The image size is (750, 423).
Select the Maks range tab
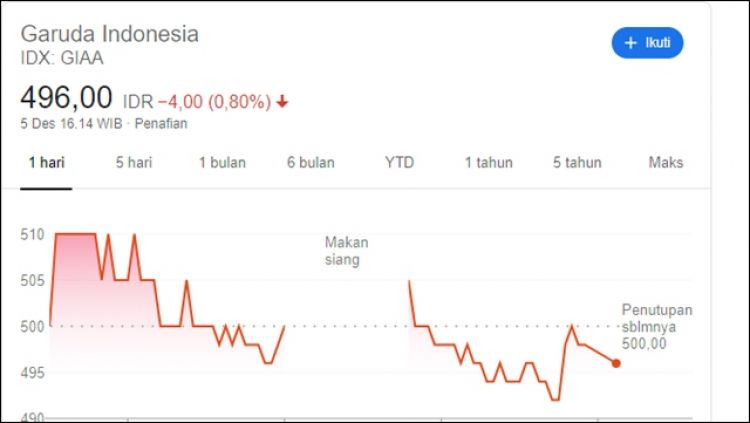[x=665, y=162]
